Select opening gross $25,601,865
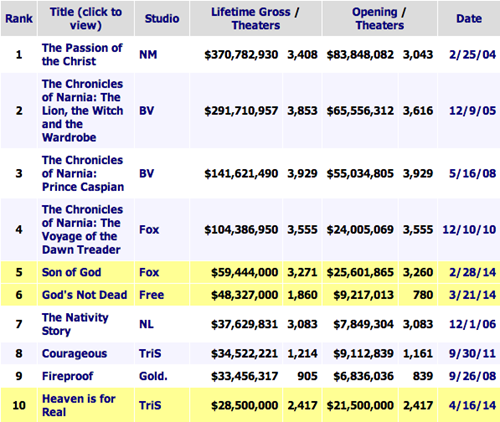This screenshot has width=500, height=422. coord(360,272)
